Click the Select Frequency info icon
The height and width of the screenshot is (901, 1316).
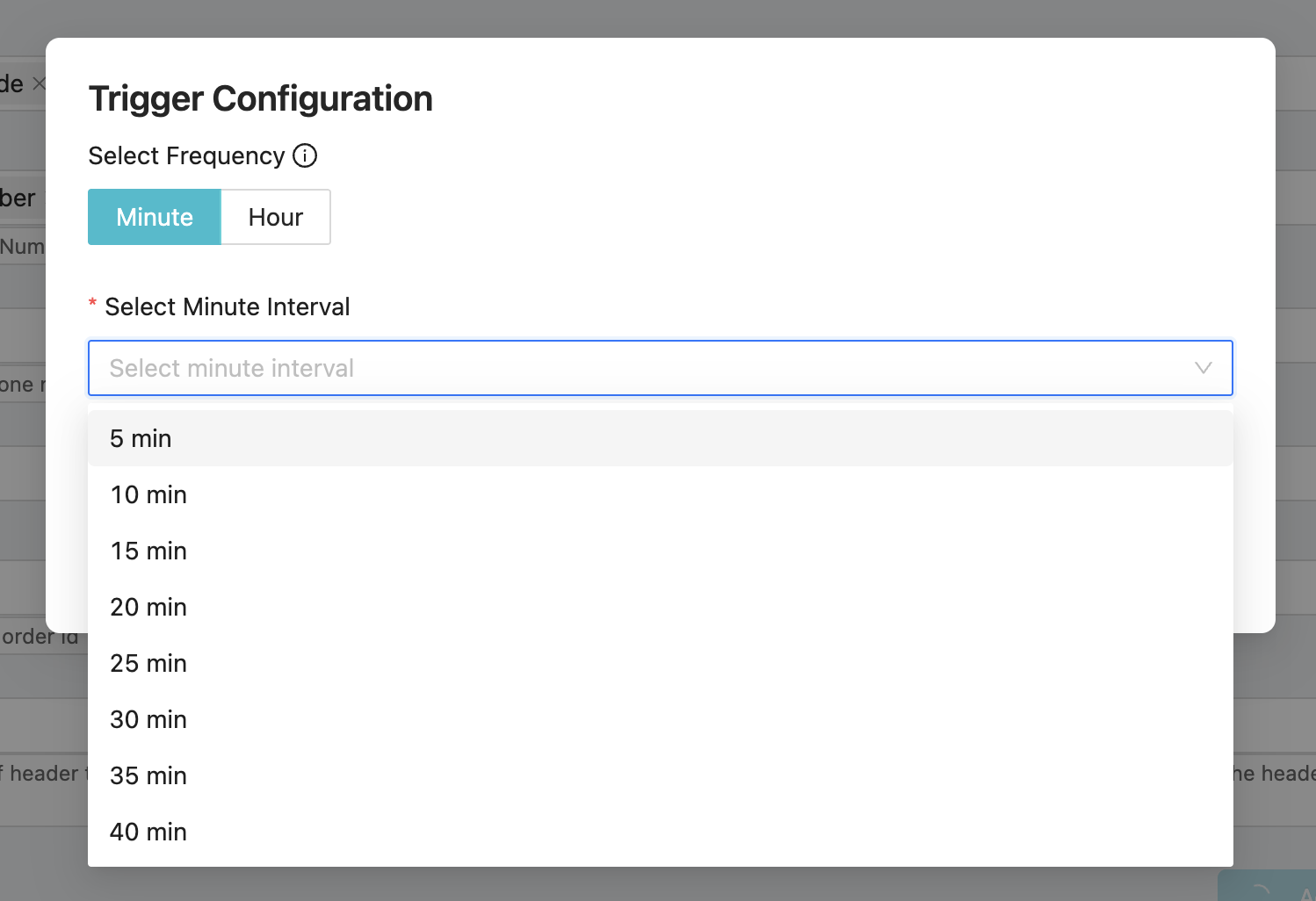pyautogui.click(x=305, y=156)
